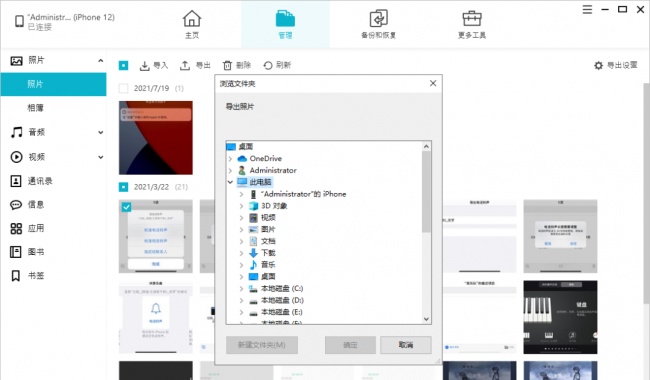Viewport: 650px width, 380px height.
Task: Expand 本地磁盘 (D:) drive node
Action: pos(242,300)
